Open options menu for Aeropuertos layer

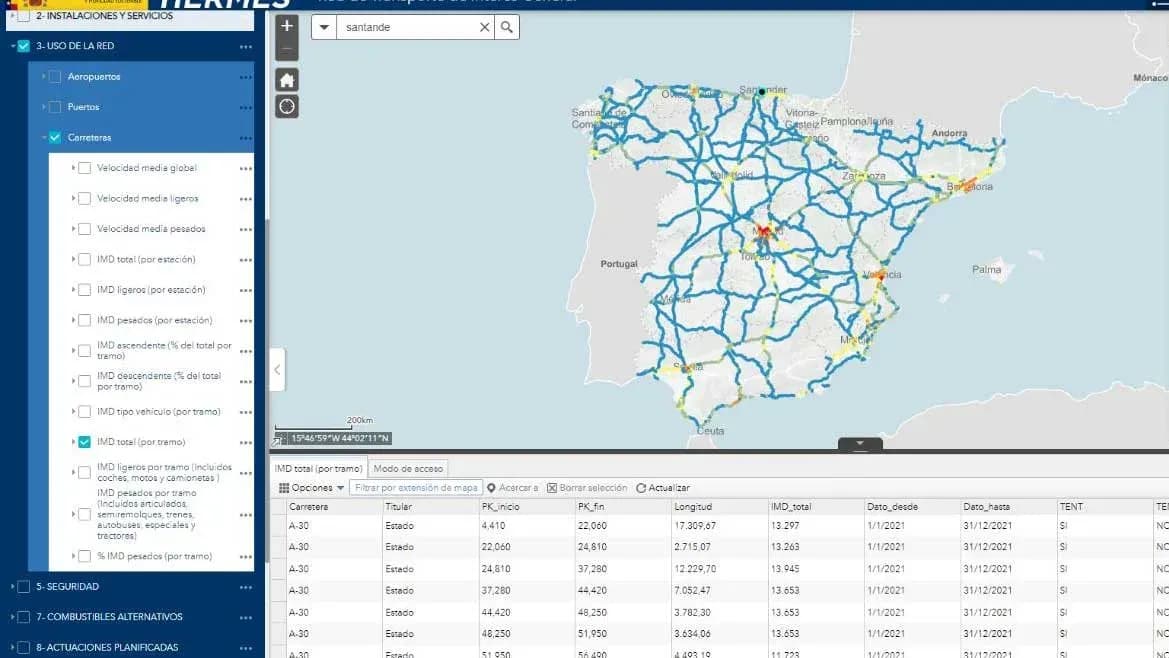[245, 77]
